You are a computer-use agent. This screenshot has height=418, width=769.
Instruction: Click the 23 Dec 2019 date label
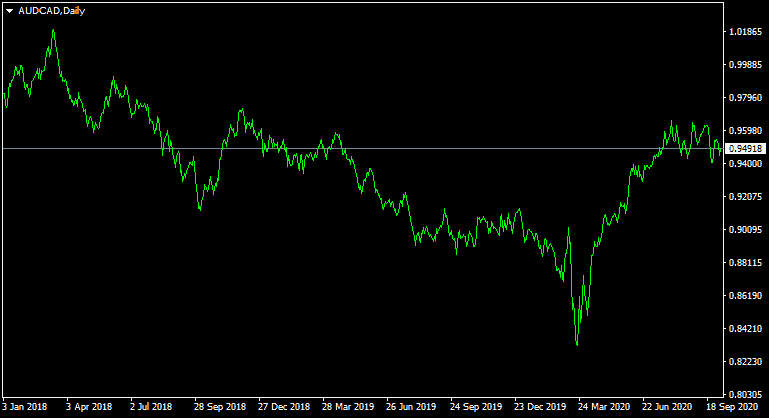coord(540,407)
